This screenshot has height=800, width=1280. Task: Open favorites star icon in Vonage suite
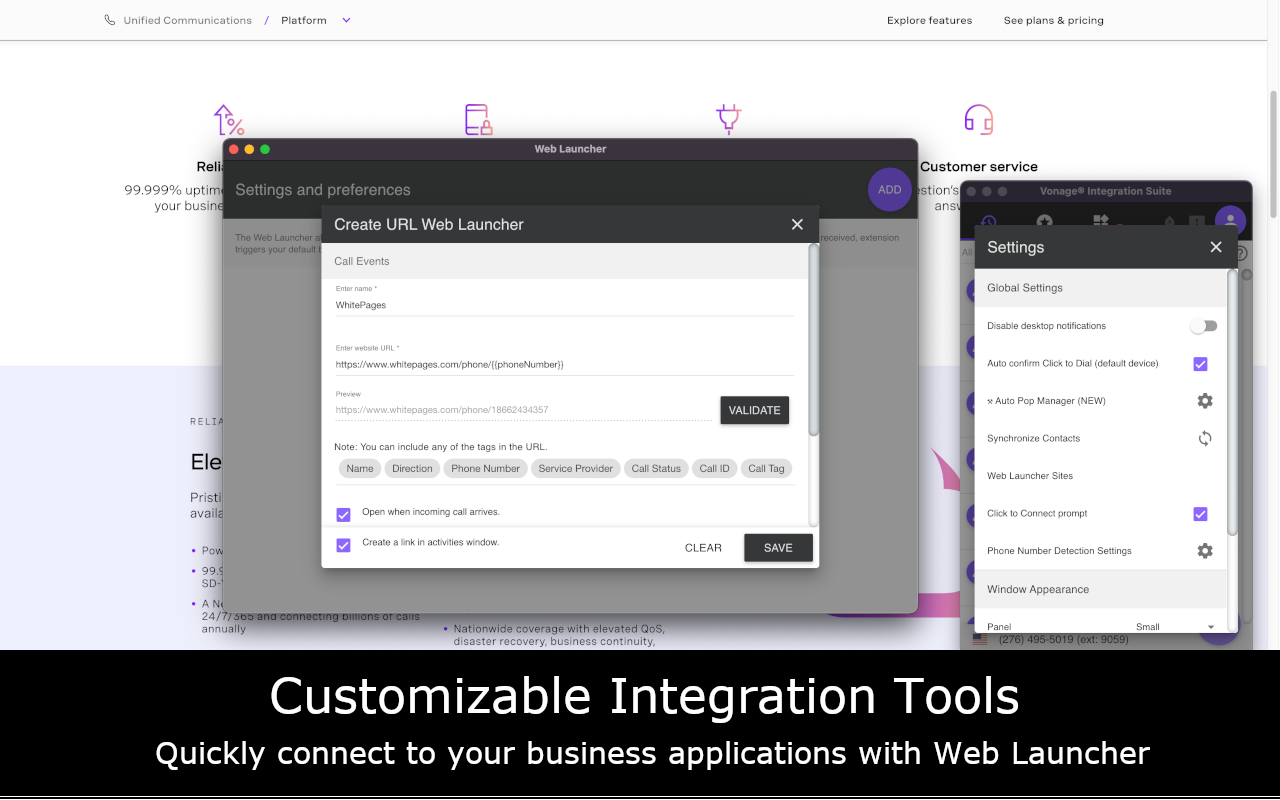[x=1044, y=222]
